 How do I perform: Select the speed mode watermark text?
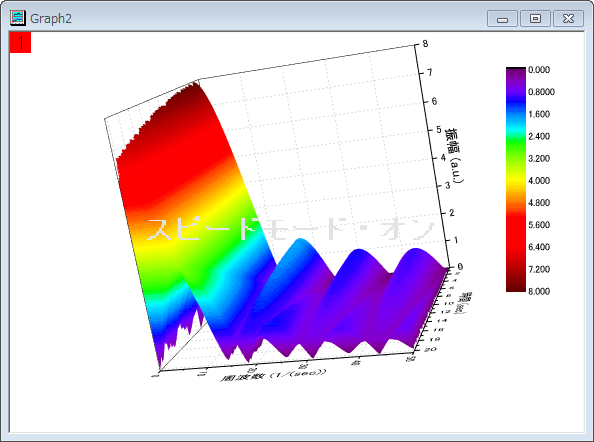click(x=291, y=229)
